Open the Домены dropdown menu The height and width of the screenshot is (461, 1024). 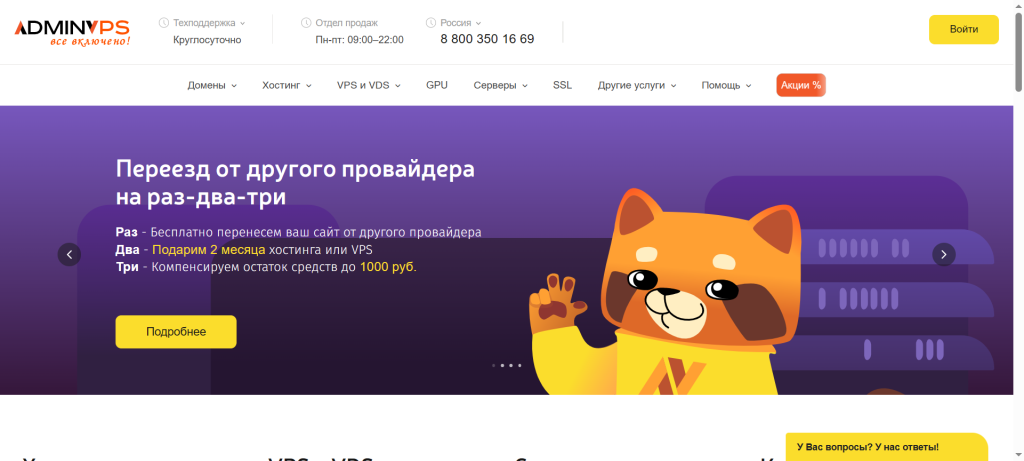(x=212, y=86)
